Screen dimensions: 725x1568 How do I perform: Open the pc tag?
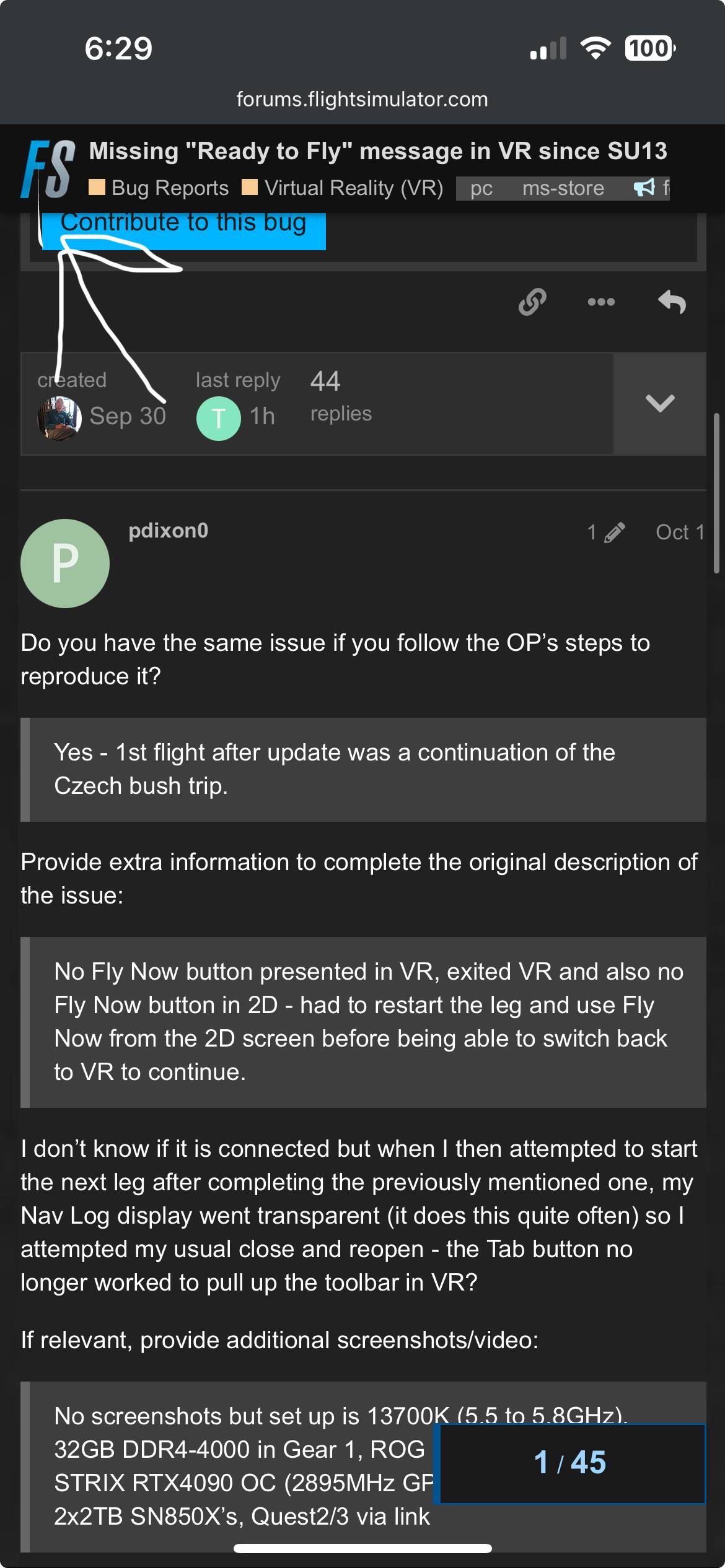pyautogui.click(x=481, y=188)
